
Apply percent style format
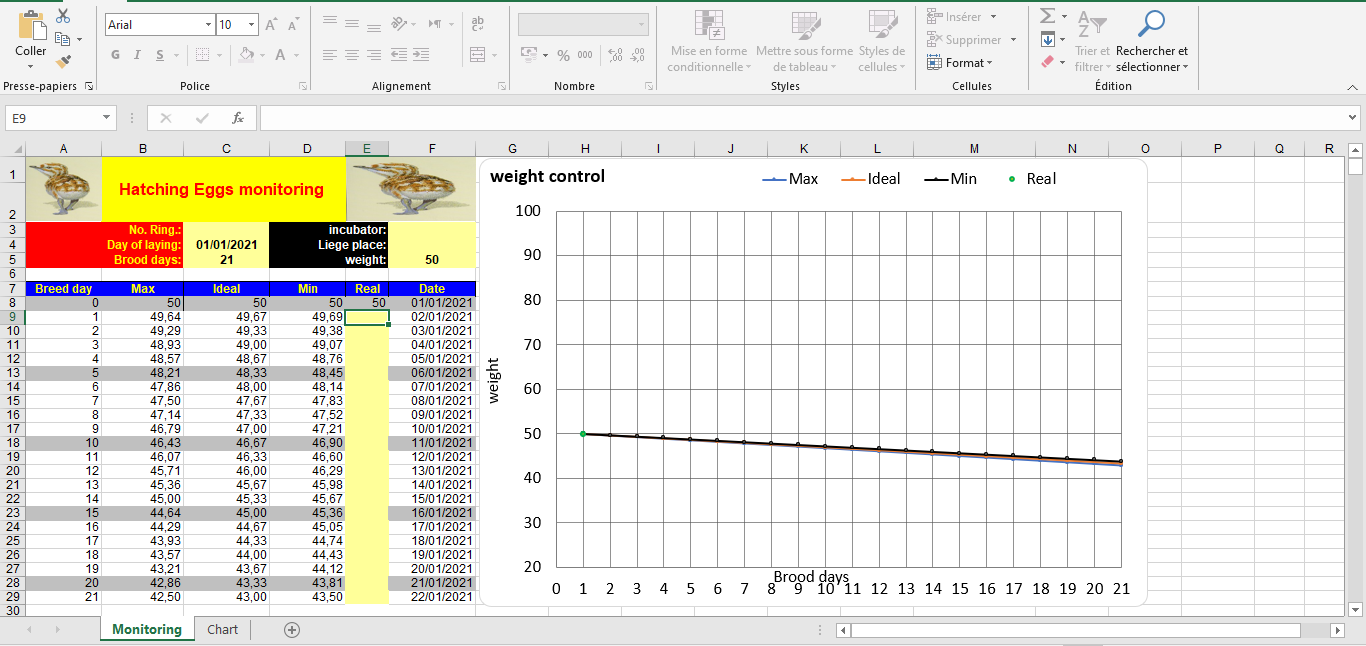(x=563, y=55)
